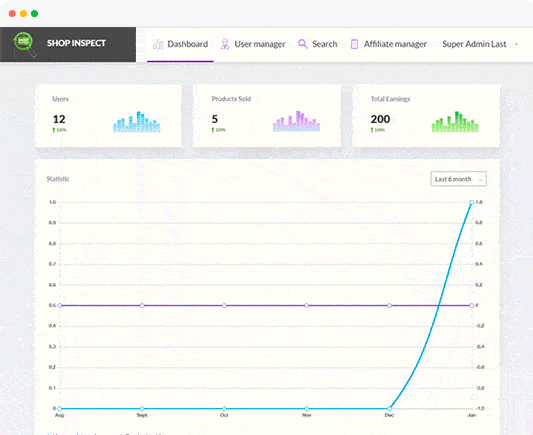This screenshot has height=435, width=533.
Task: Click the green maximize window button
Action: click(x=35, y=14)
